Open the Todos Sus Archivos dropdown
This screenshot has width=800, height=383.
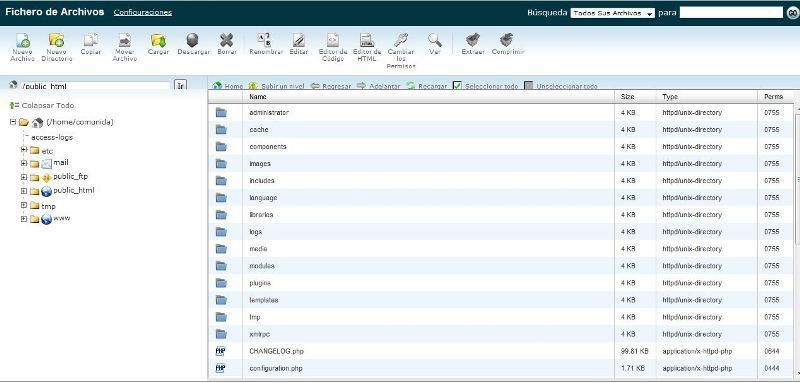[612, 13]
